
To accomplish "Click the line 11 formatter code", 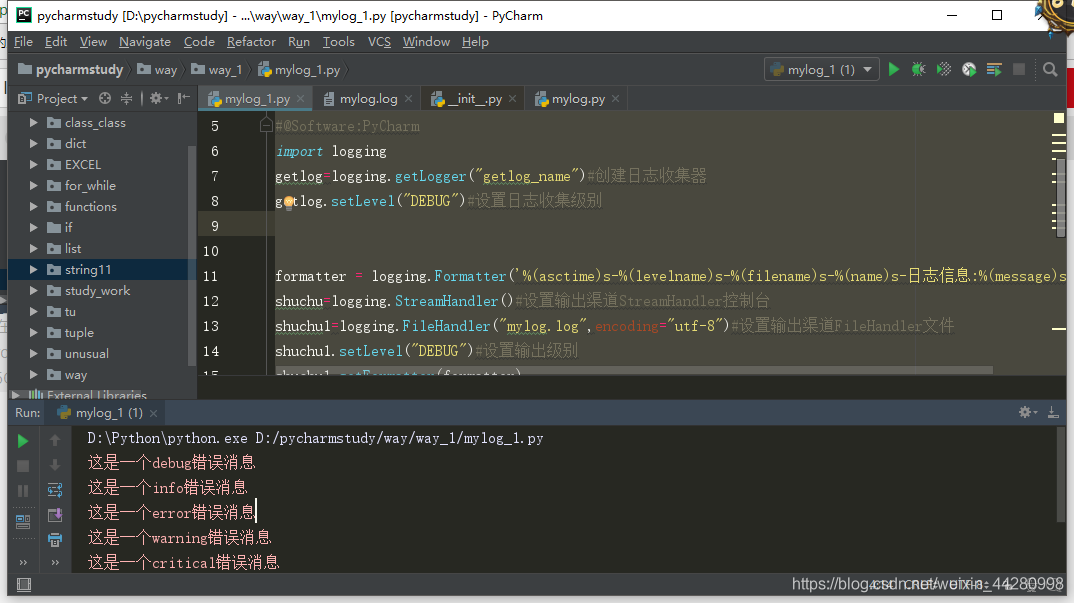I will click(x=670, y=276).
